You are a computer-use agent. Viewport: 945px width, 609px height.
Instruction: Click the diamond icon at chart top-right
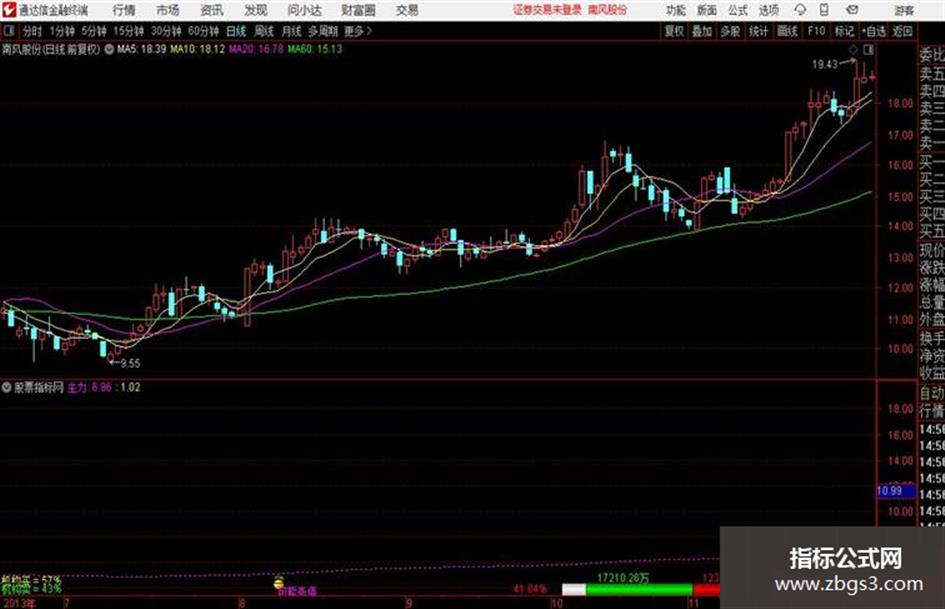853,49
